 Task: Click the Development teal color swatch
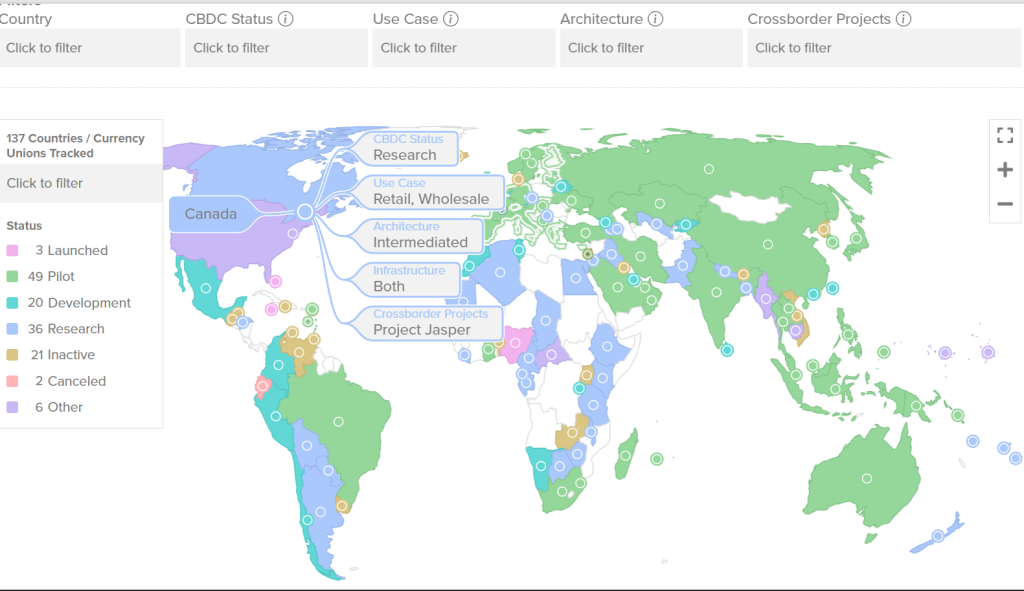coord(13,303)
